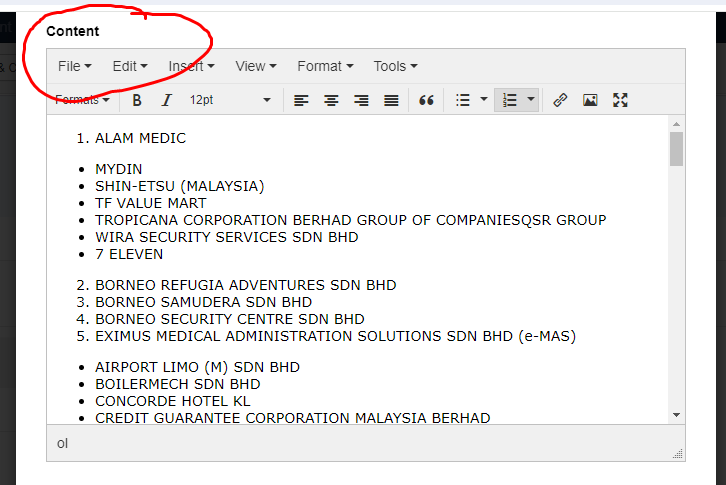Image resolution: width=726 pixels, height=485 pixels.
Task: Apply blockquote formatting
Action: [x=426, y=100]
